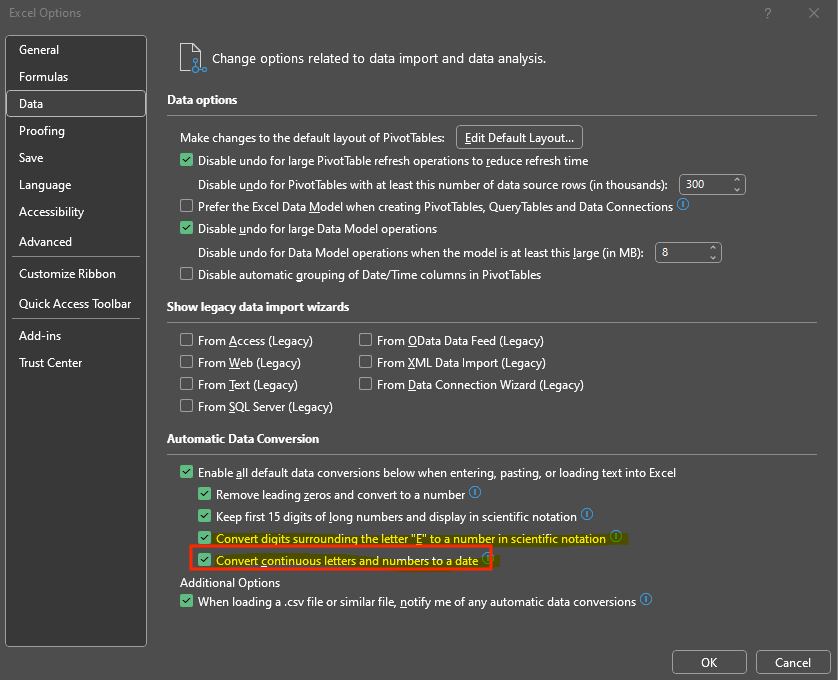The height and width of the screenshot is (680, 838).
Task: Click info icon beside scientific notation option
Action: [x=616, y=536]
